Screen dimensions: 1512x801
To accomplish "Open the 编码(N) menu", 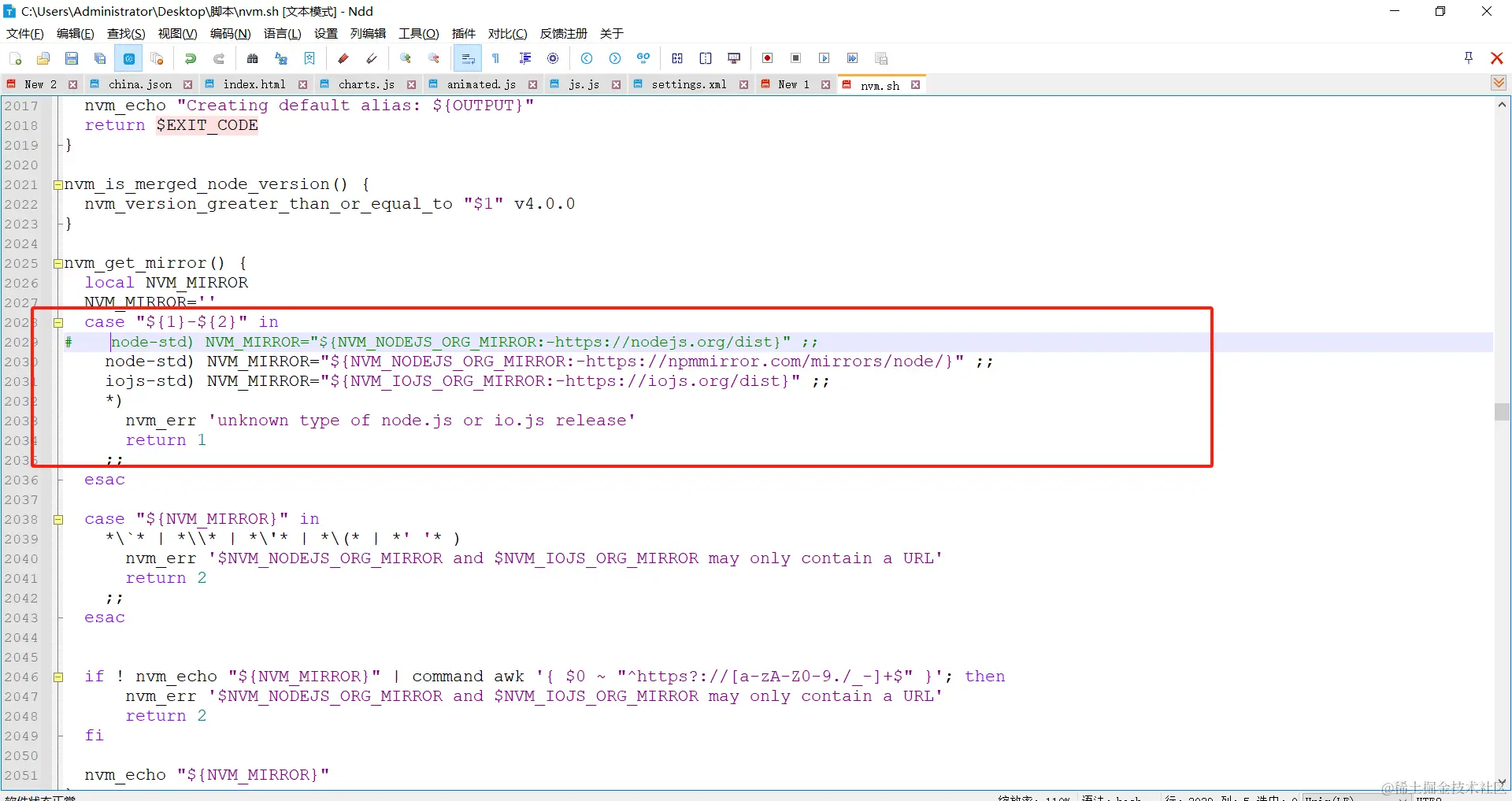I will [230, 33].
